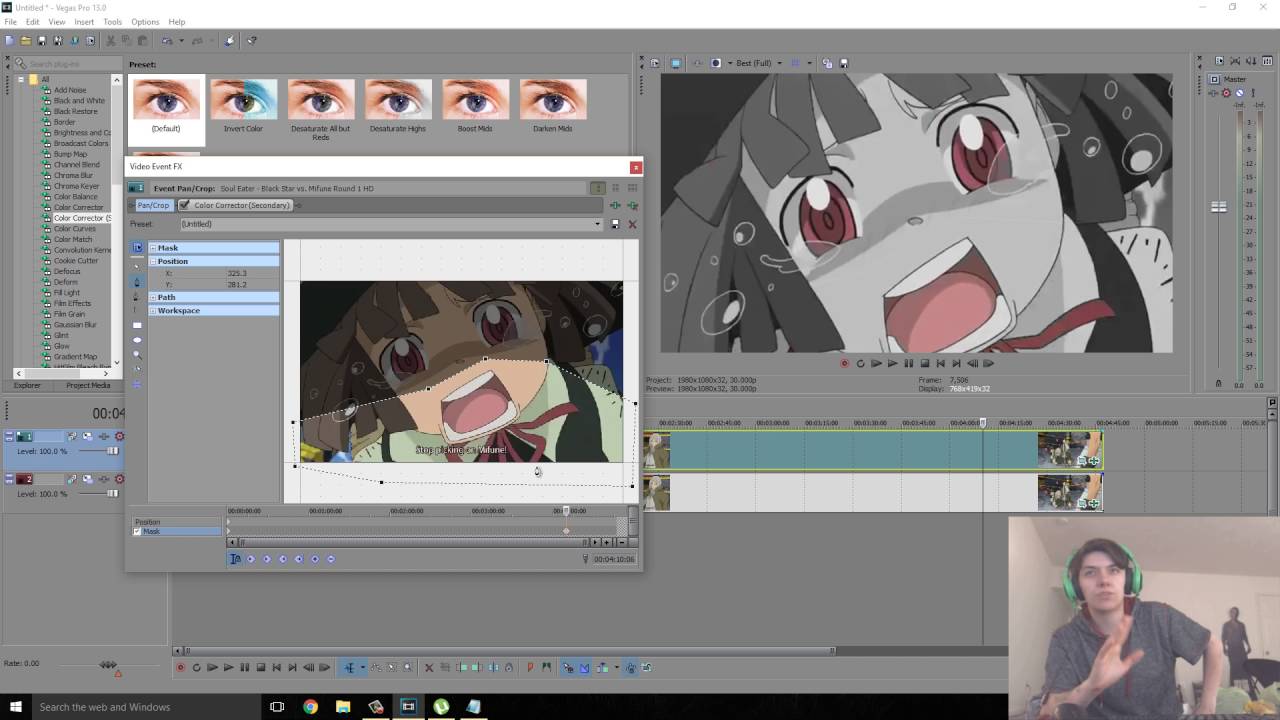1280x720 pixels.
Task: Click the Save Preset disk icon
Action: point(615,224)
